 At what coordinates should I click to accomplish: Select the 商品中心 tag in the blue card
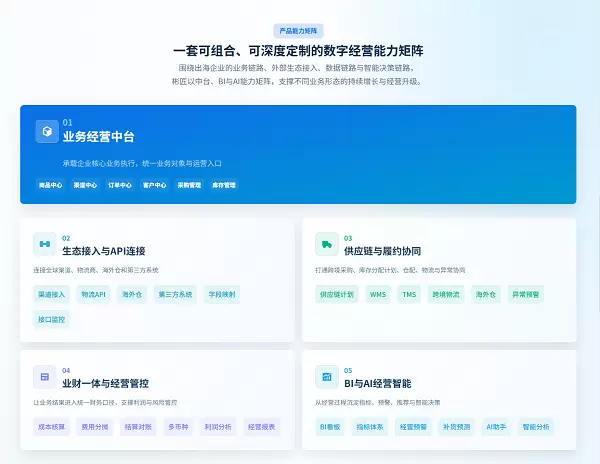pyautogui.click(x=51, y=185)
